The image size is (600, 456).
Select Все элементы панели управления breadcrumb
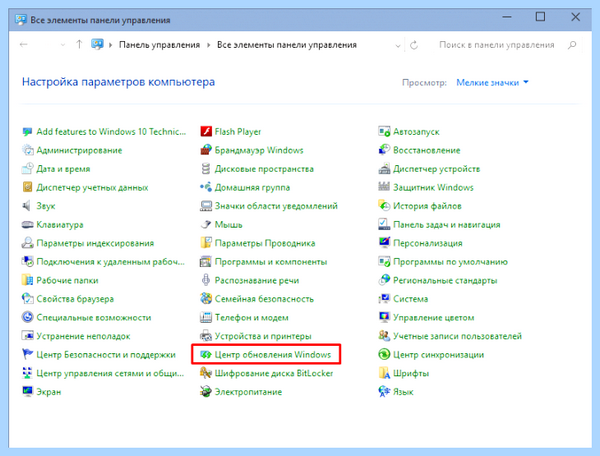[x=287, y=45]
